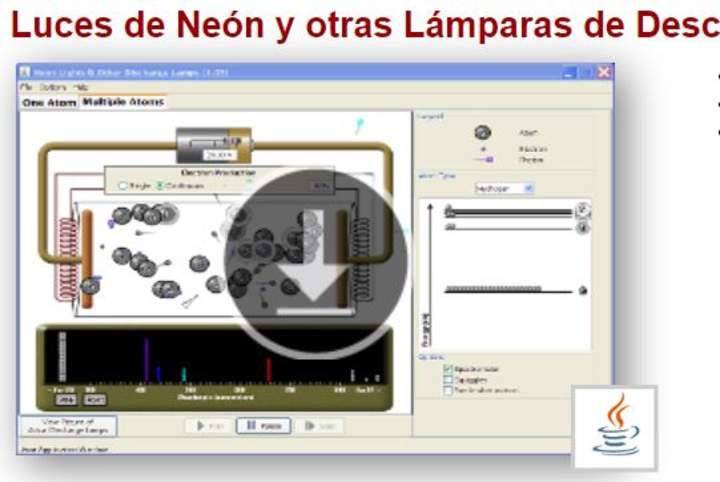Click the Step button
The height and width of the screenshot is (482, 720).
320,426
